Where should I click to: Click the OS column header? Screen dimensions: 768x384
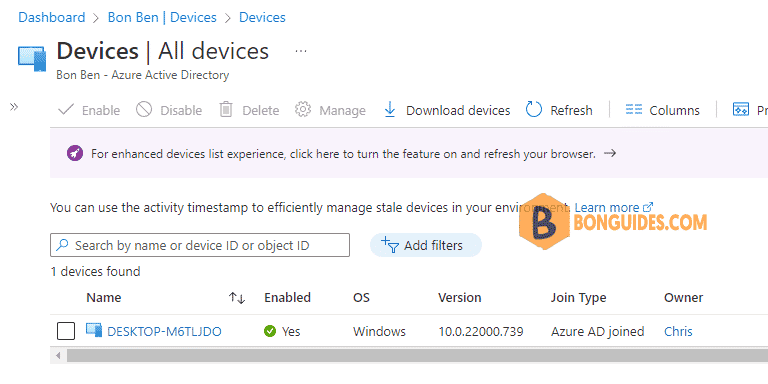pyautogui.click(x=361, y=297)
